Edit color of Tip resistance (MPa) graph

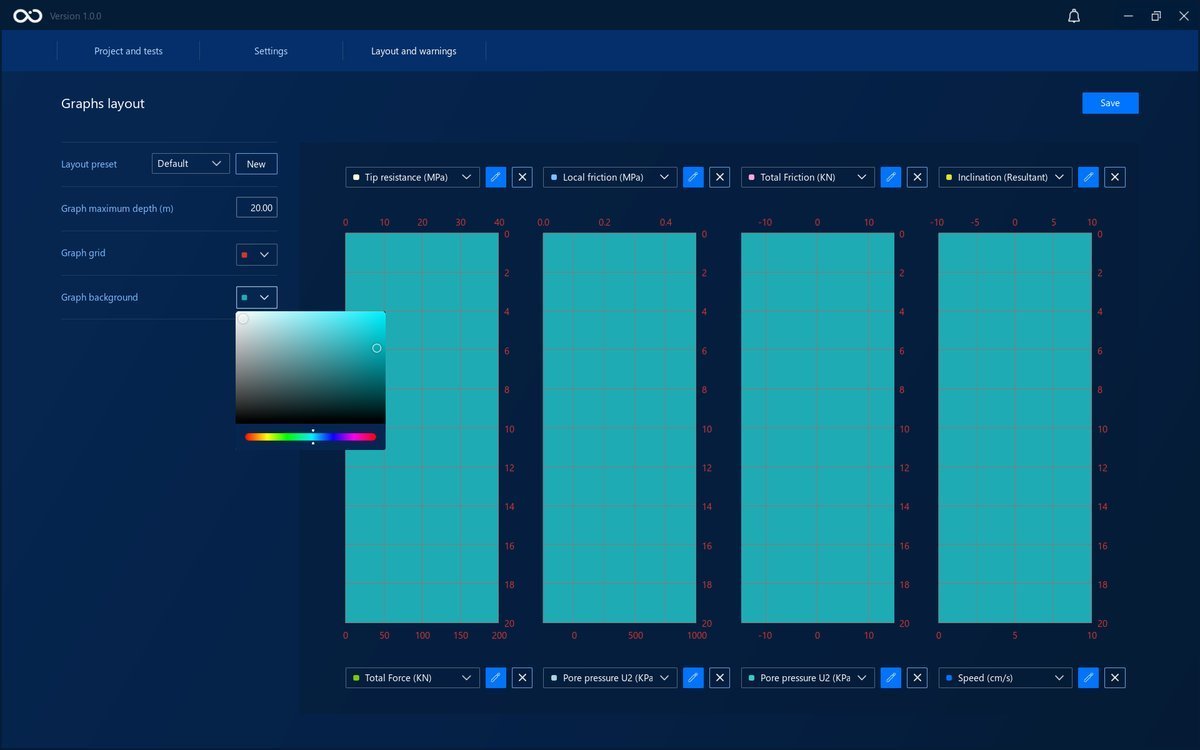pyautogui.click(x=495, y=177)
